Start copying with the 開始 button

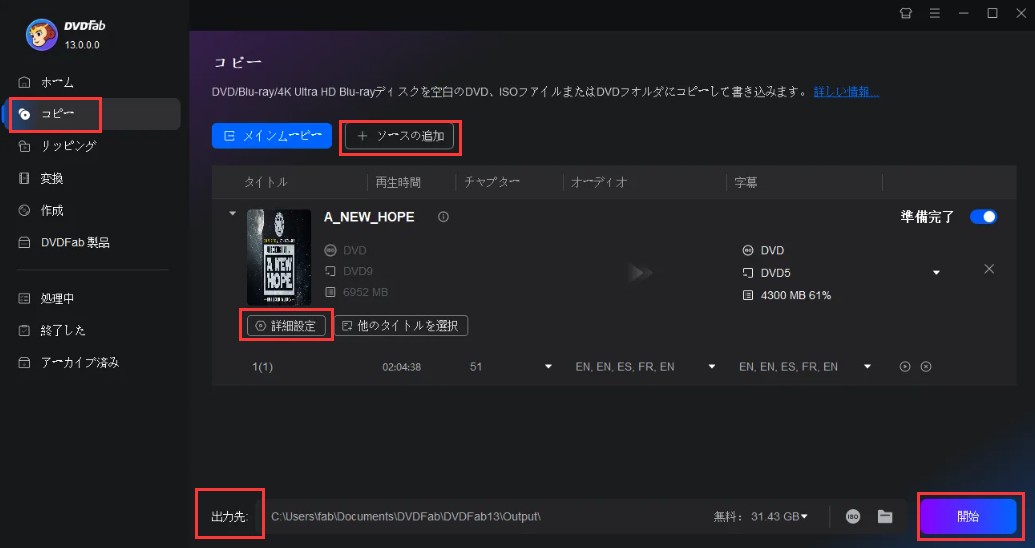click(968, 516)
